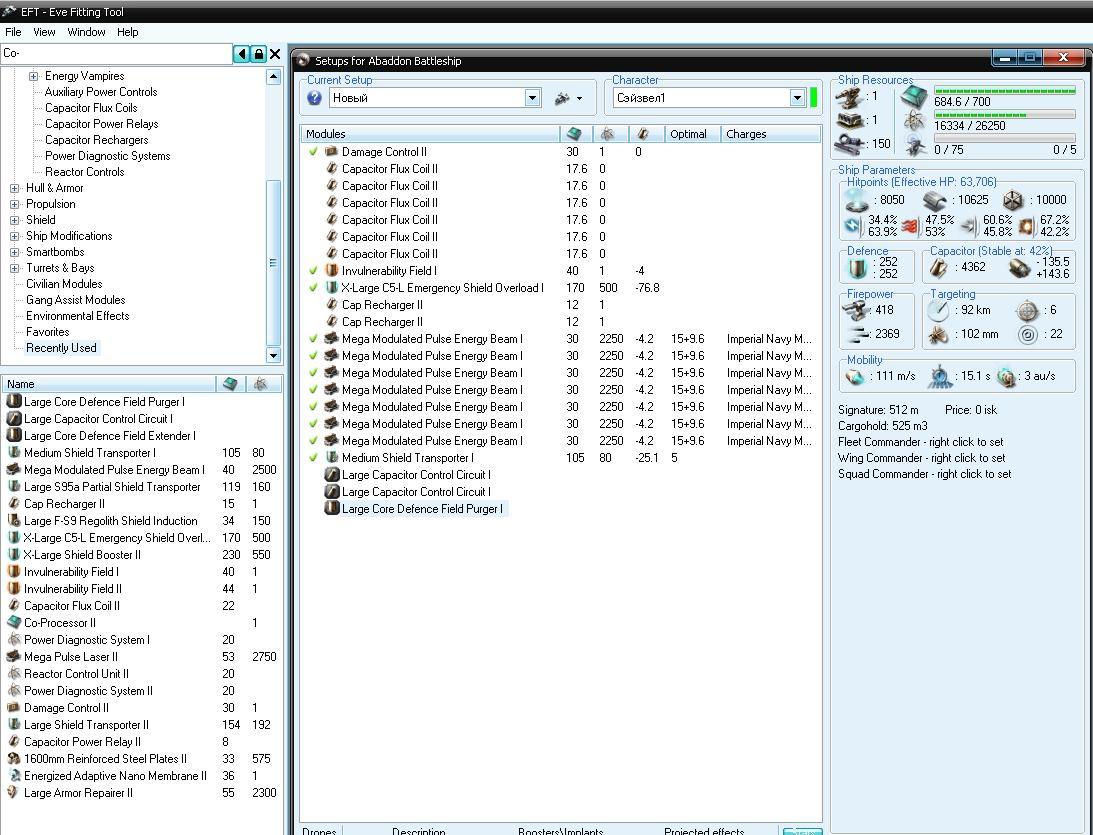Click the CPU column header icon in Modules
This screenshot has width=1093, height=835.
point(574,134)
